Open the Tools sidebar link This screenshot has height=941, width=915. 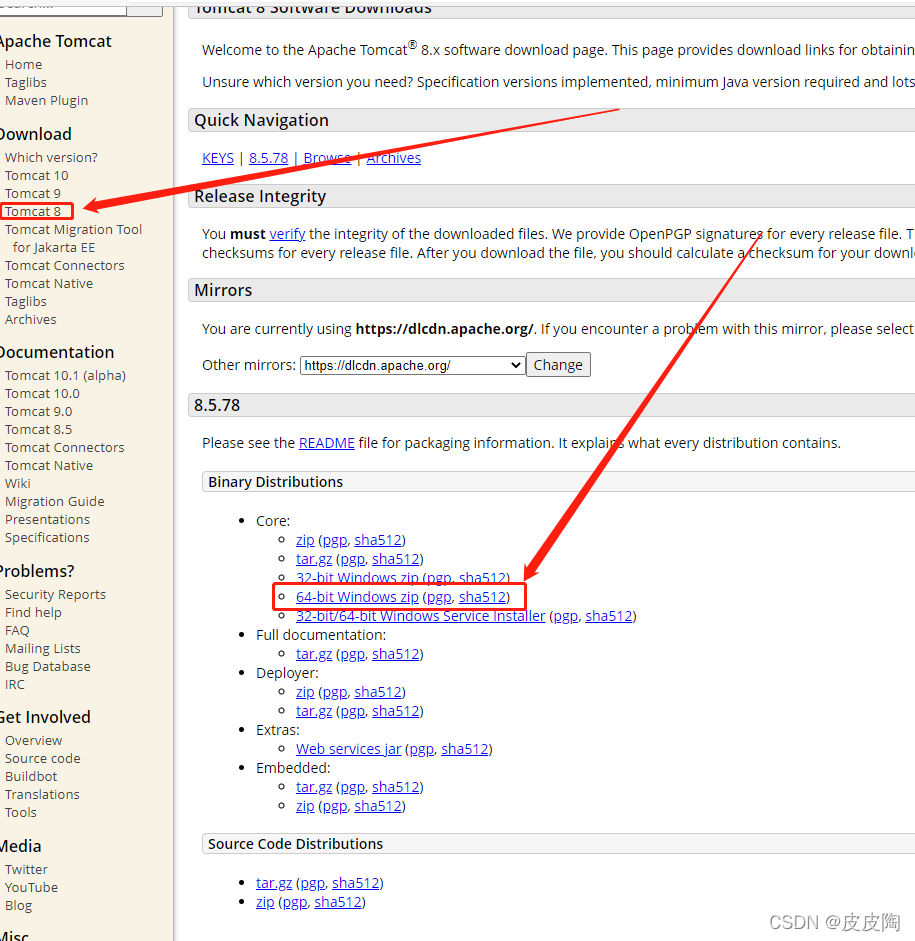(x=20, y=812)
